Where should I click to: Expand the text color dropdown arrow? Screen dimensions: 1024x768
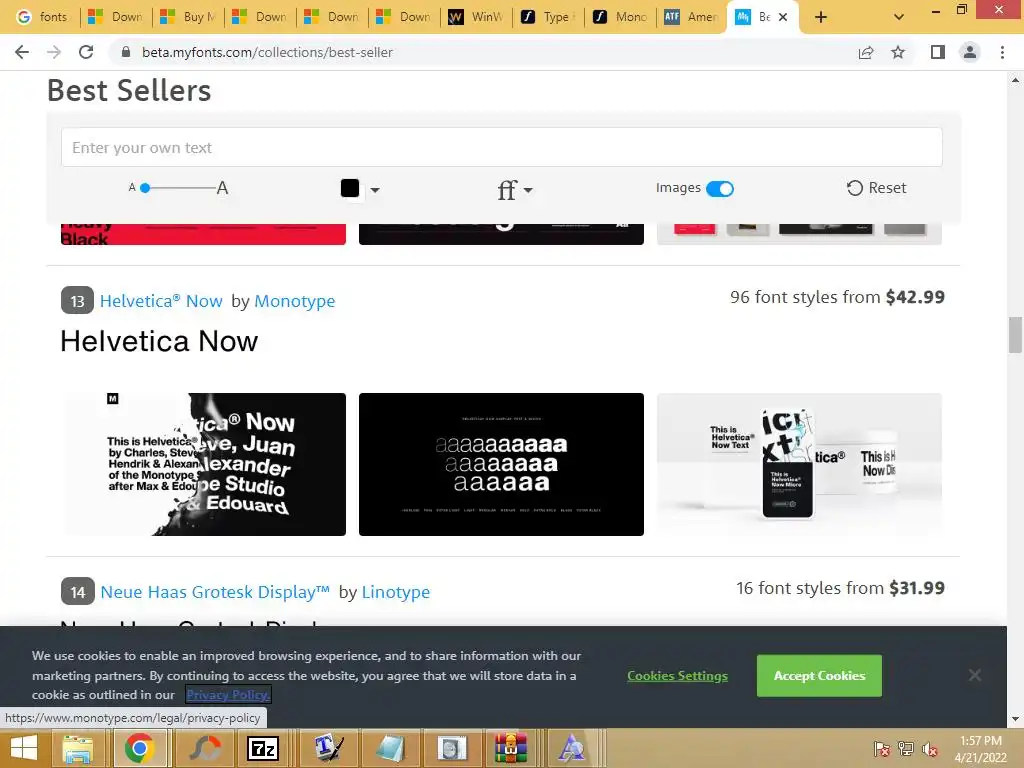point(375,190)
